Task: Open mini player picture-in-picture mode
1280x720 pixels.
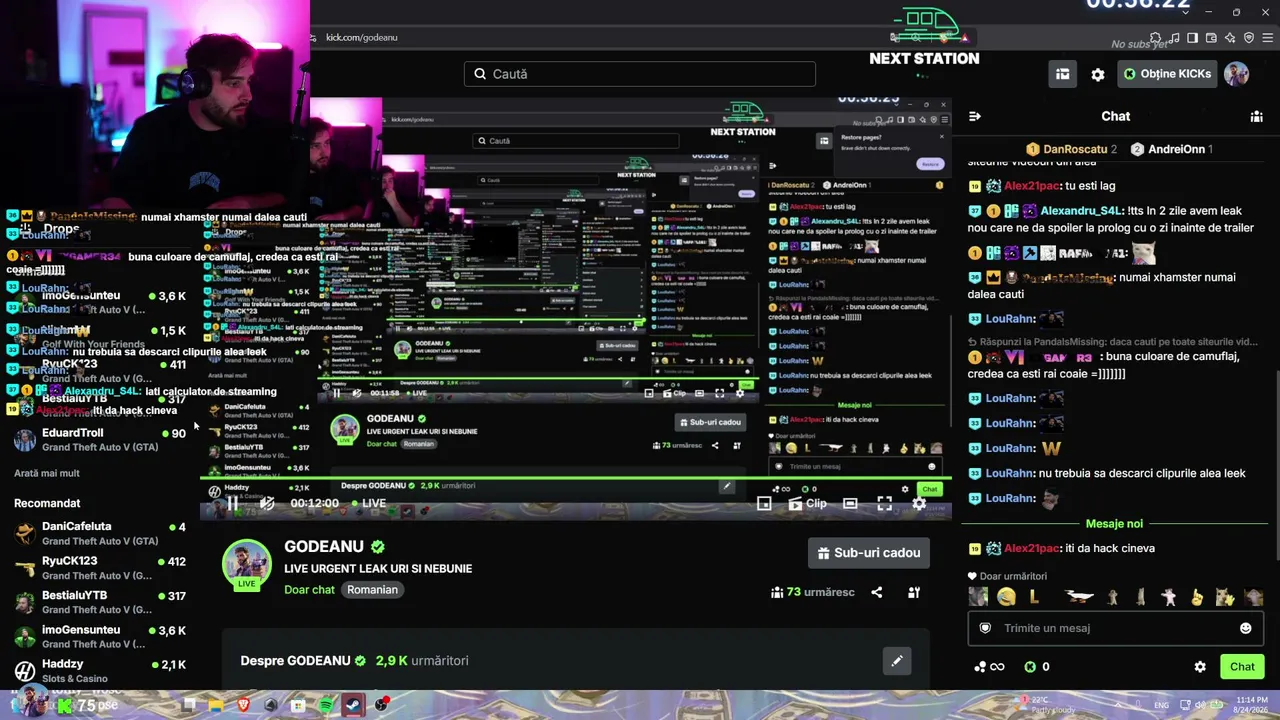Action: [764, 504]
